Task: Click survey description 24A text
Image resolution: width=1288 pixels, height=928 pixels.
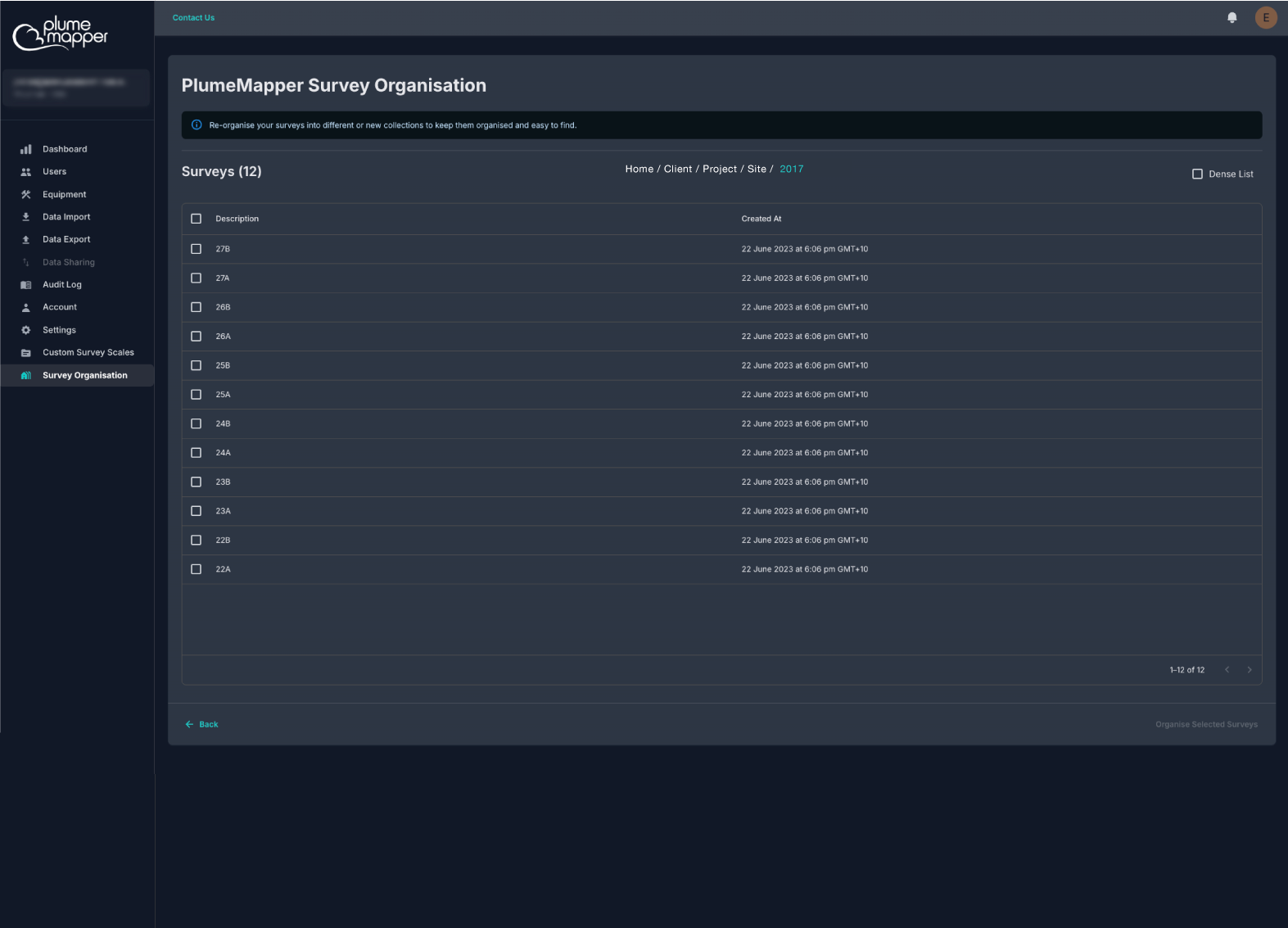Action: [223, 453]
